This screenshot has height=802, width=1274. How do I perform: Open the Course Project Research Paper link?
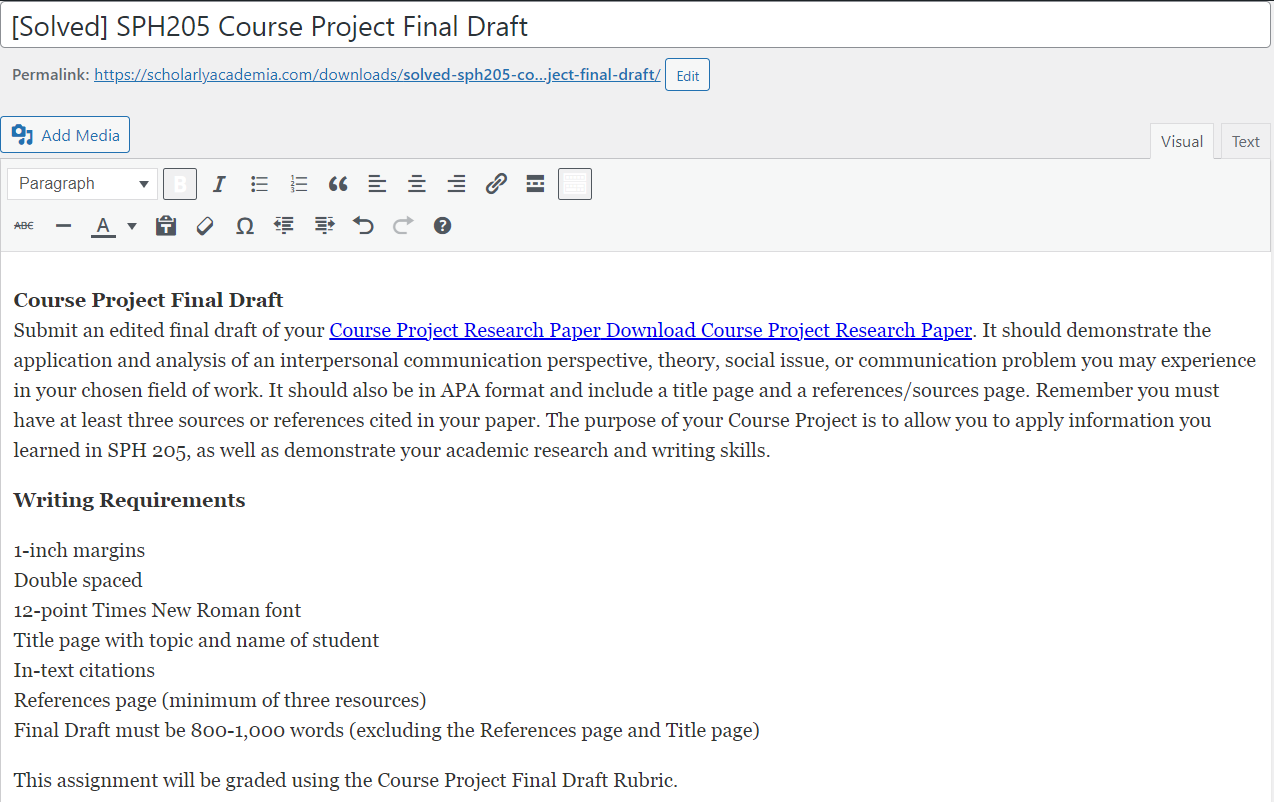point(651,330)
